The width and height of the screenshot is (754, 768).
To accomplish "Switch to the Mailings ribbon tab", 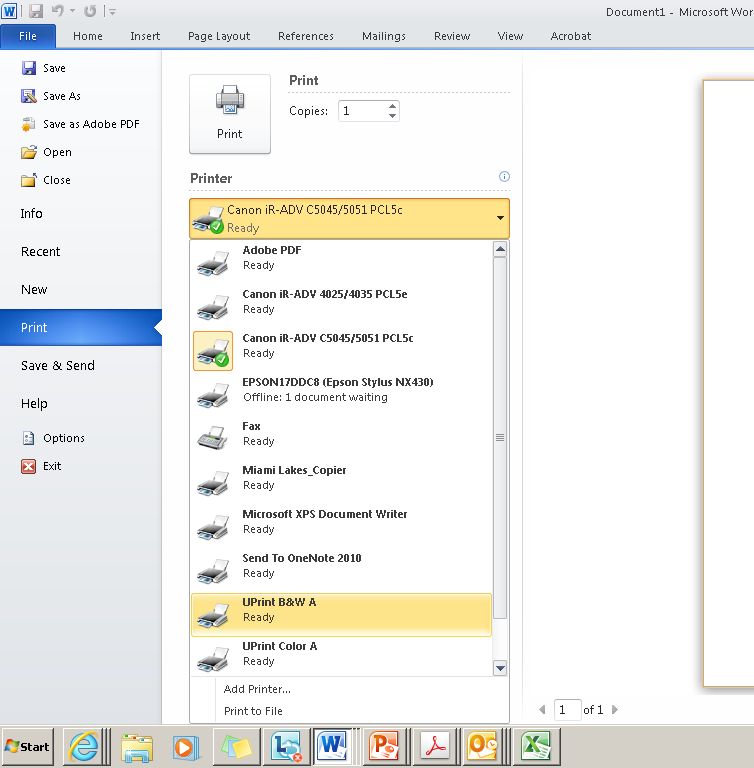I will click(384, 36).
